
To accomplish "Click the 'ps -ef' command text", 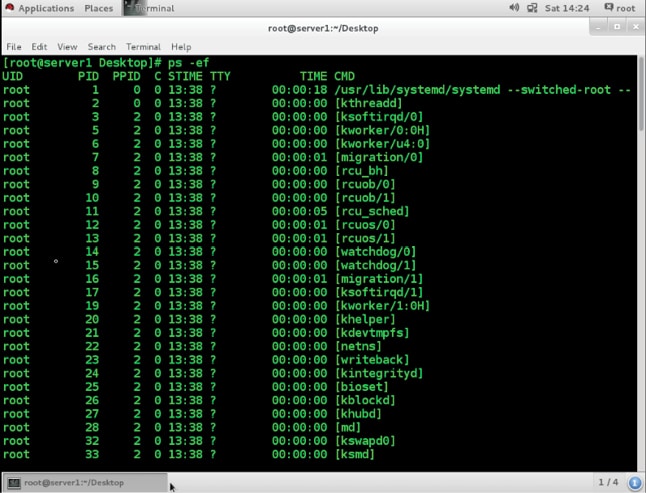I will click(x=188, y=63).
